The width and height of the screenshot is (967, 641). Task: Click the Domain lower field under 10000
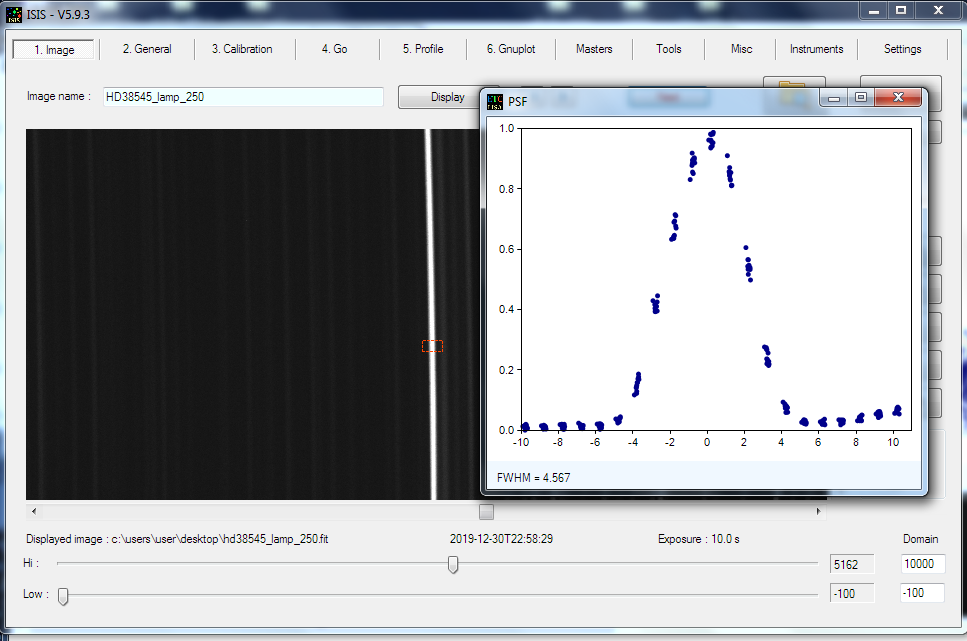click(x=922, y=593)
